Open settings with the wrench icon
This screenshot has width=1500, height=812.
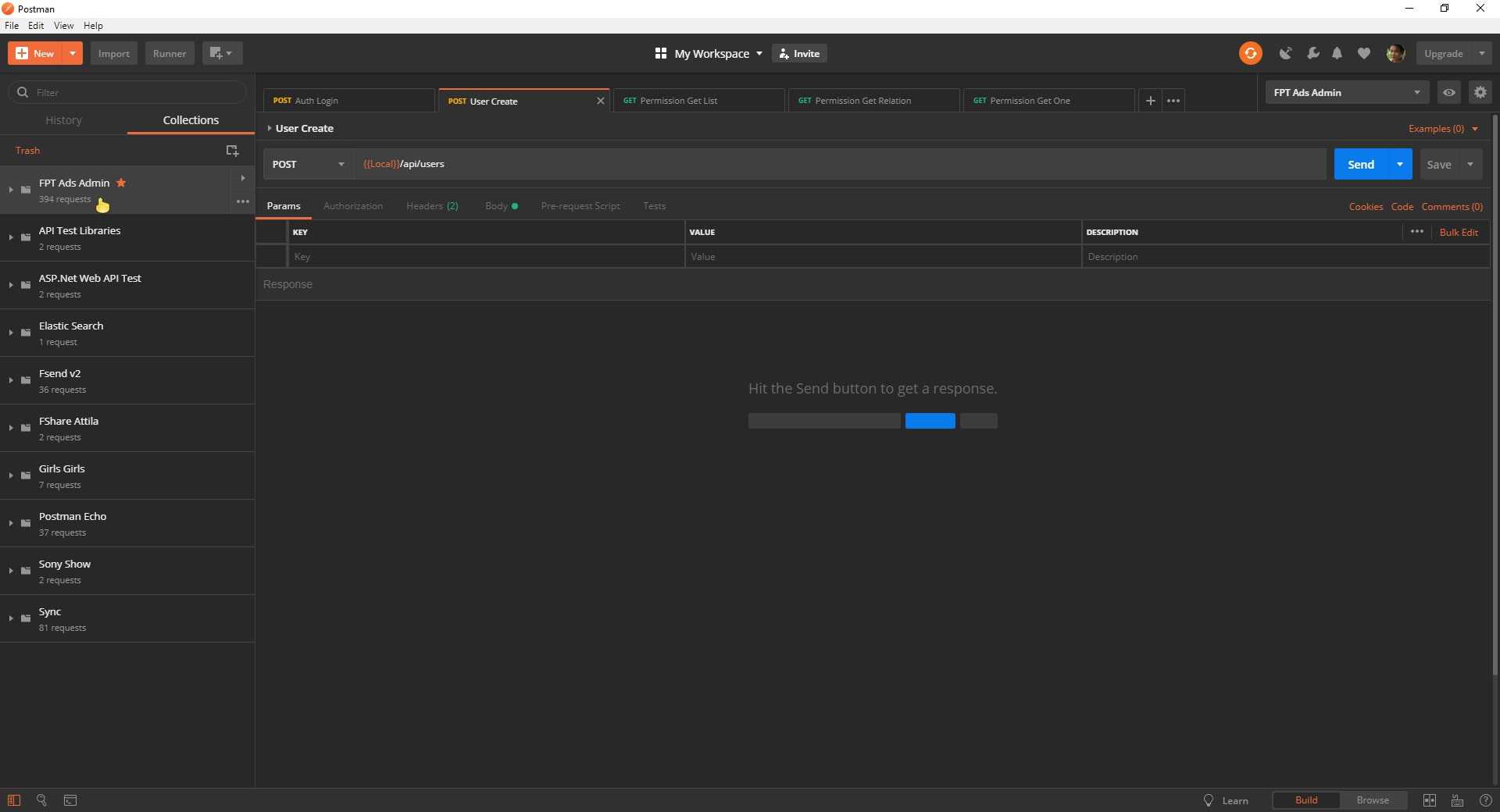tap(1313, 53)
